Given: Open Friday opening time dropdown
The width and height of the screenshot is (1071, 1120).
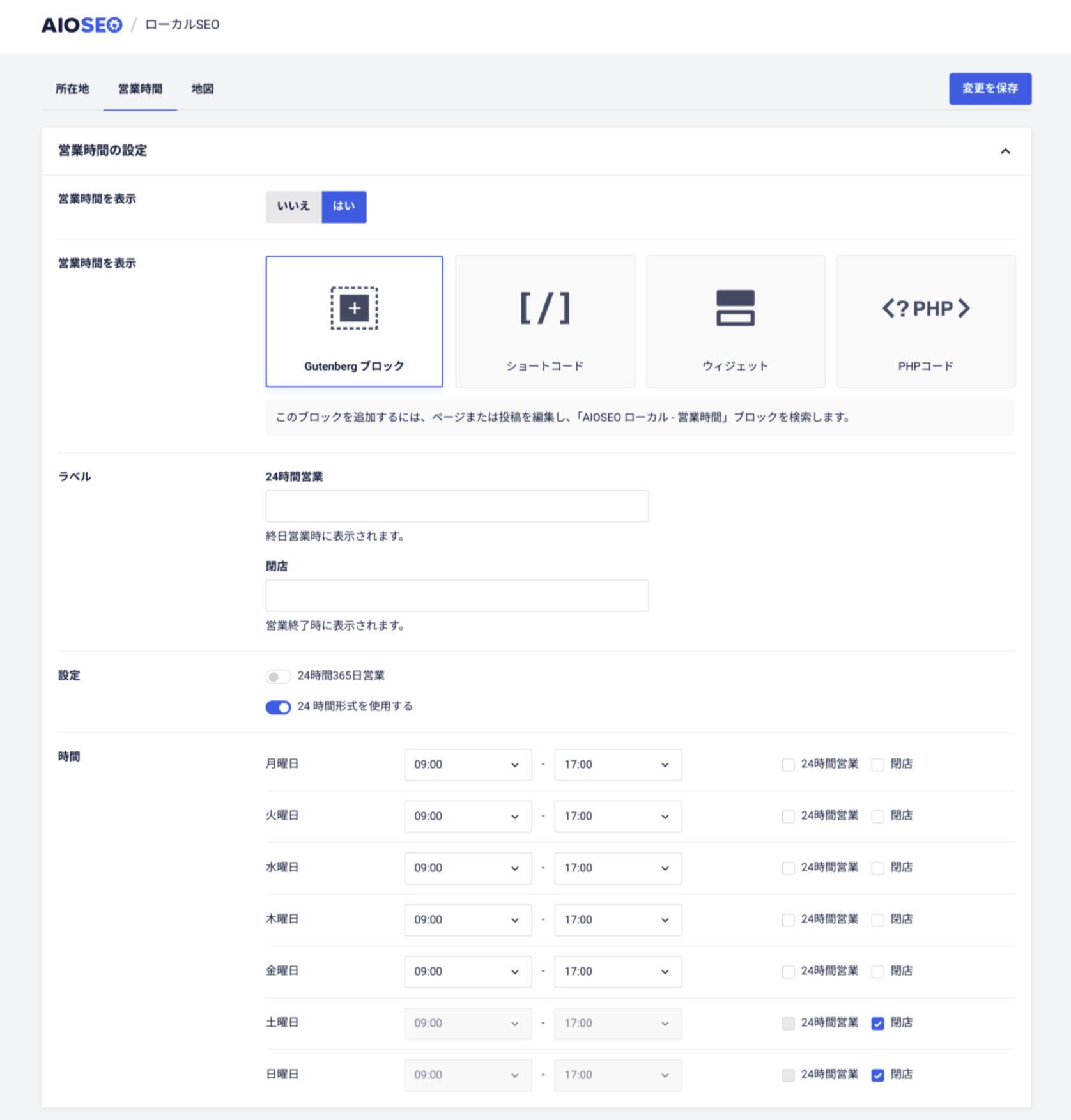Looking at the screenshot, I should click(x=468, y=972).
